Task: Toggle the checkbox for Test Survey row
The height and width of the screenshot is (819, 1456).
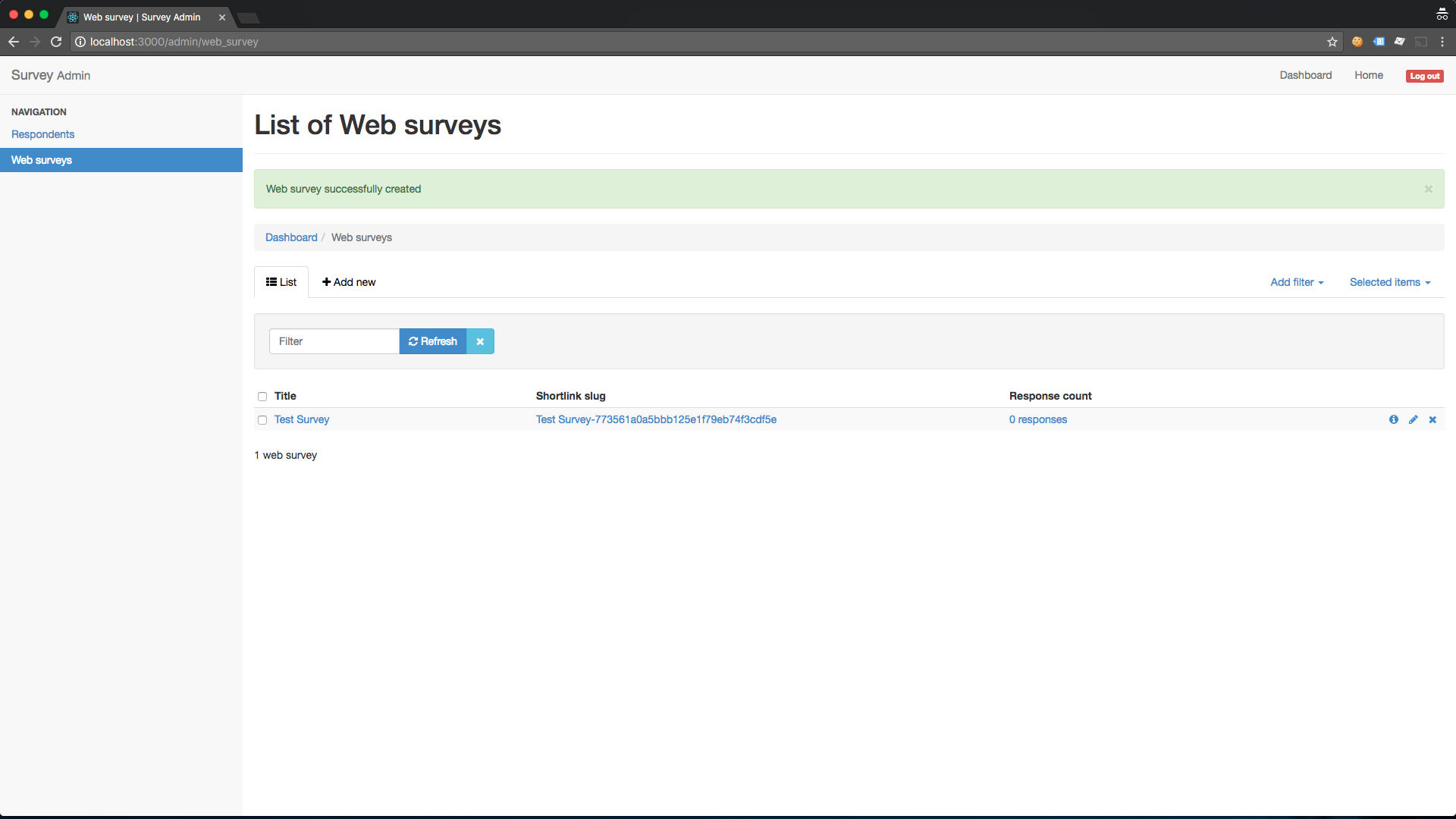Action: click(x=262, y=419)
